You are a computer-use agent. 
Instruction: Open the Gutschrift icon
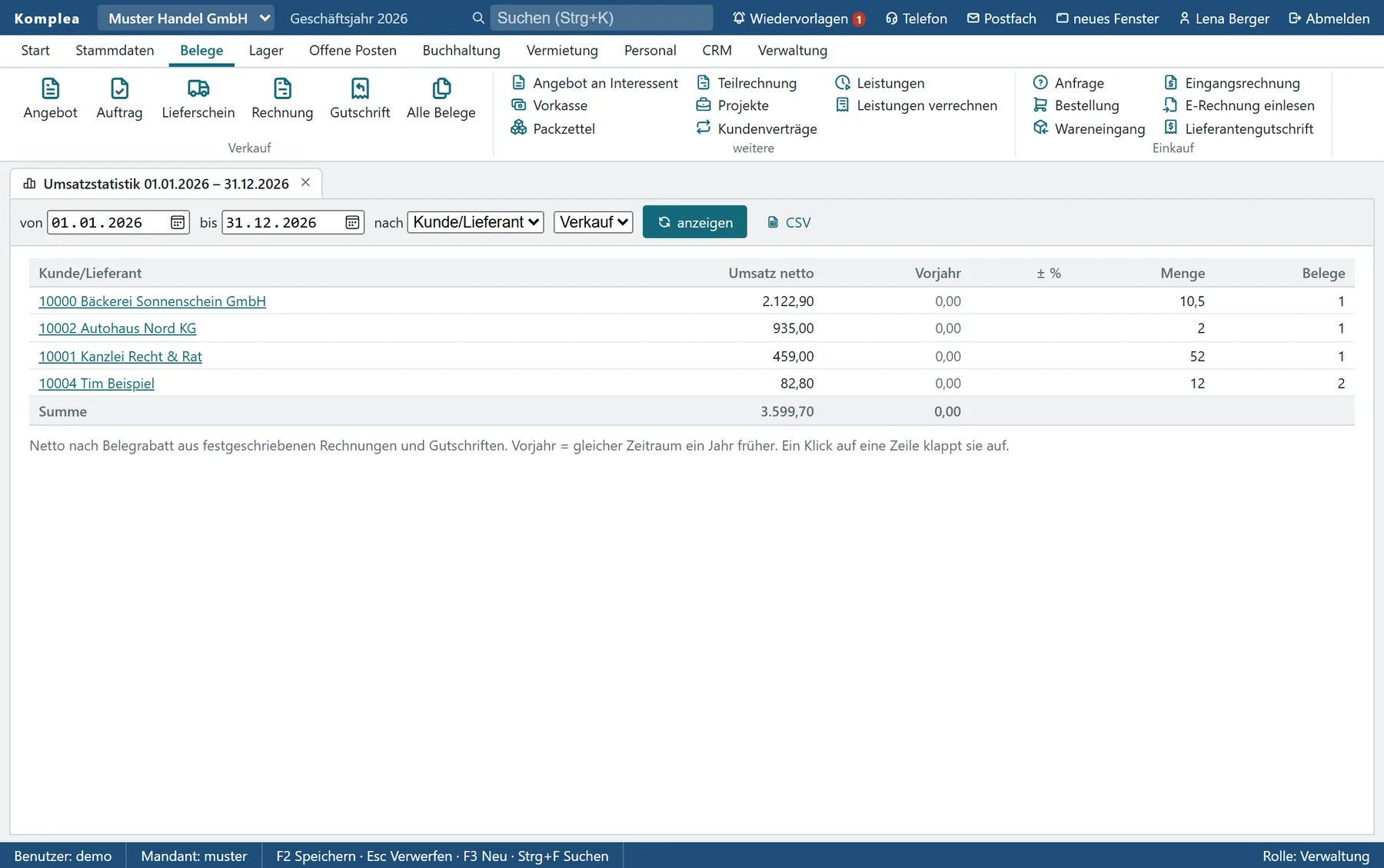click(360, 98)
